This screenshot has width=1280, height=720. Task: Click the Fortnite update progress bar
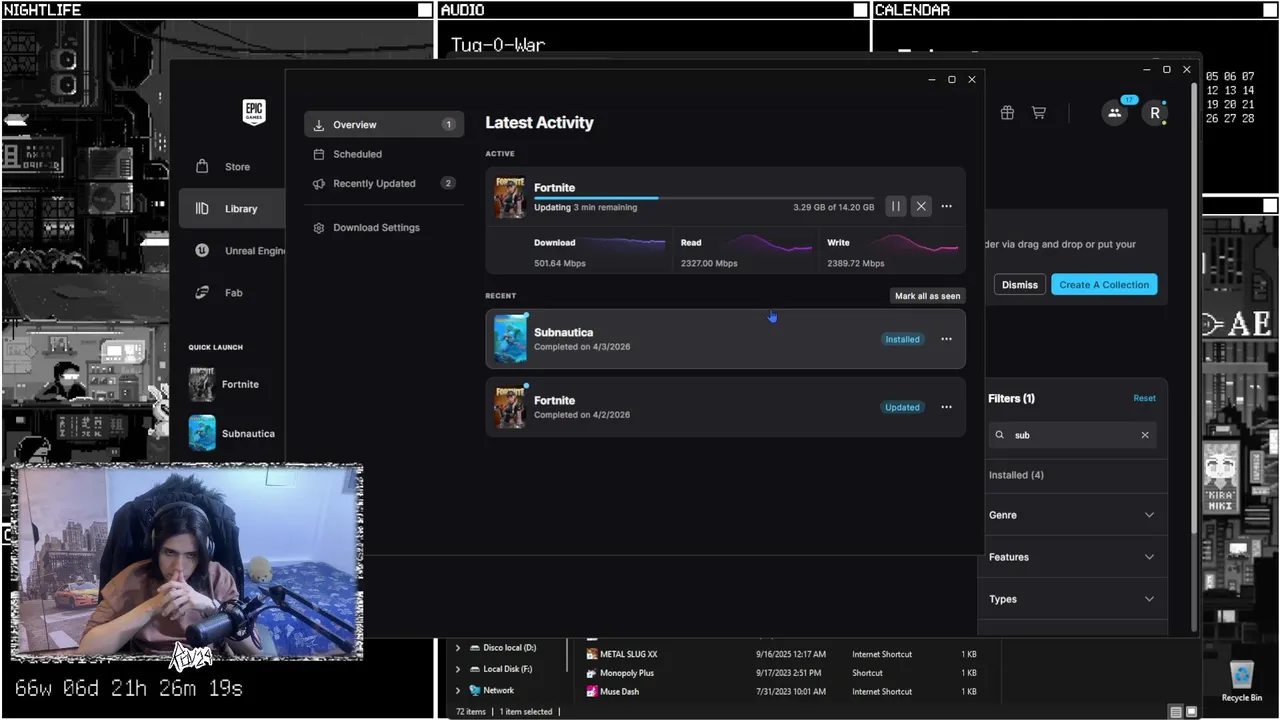coord(704,198)
